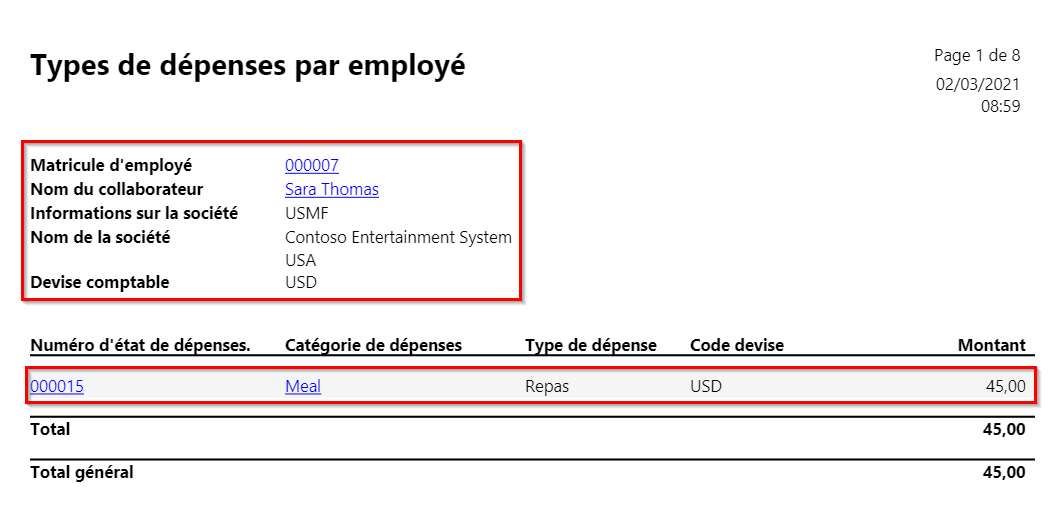
Task: Click the report time 08:59
Action: coord(1001,106)
